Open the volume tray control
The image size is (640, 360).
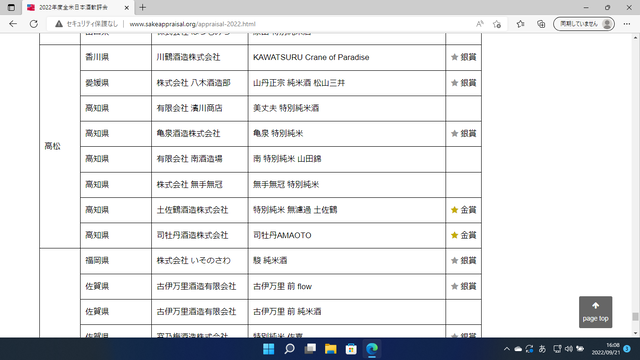pyautogui.click(x=568, y=349)
